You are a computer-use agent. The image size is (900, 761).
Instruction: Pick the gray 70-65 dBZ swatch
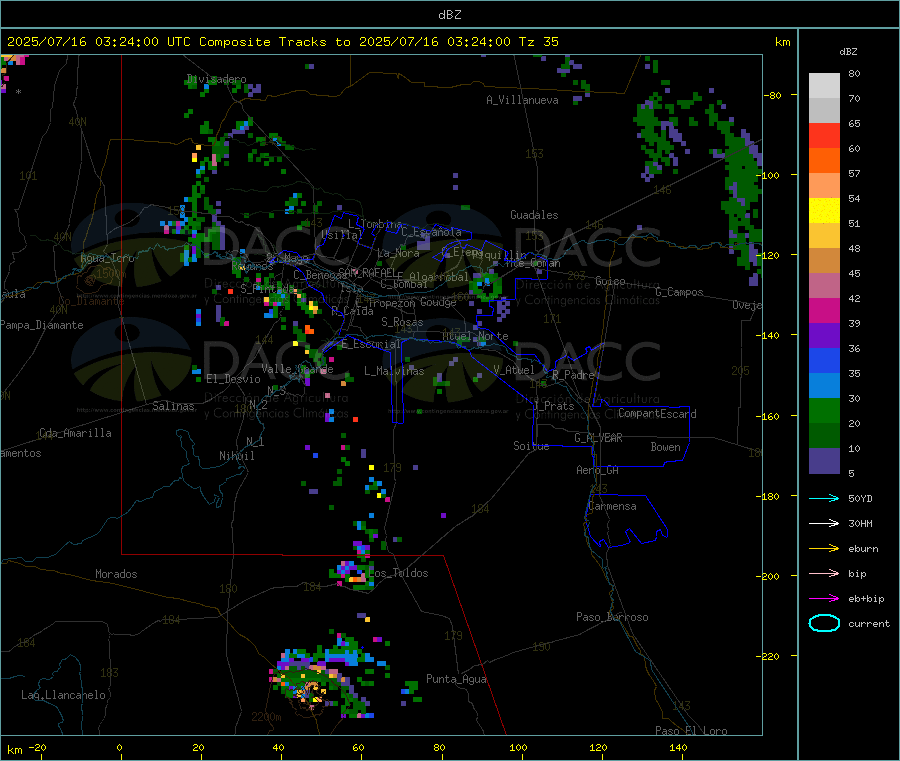pos(824,111)
